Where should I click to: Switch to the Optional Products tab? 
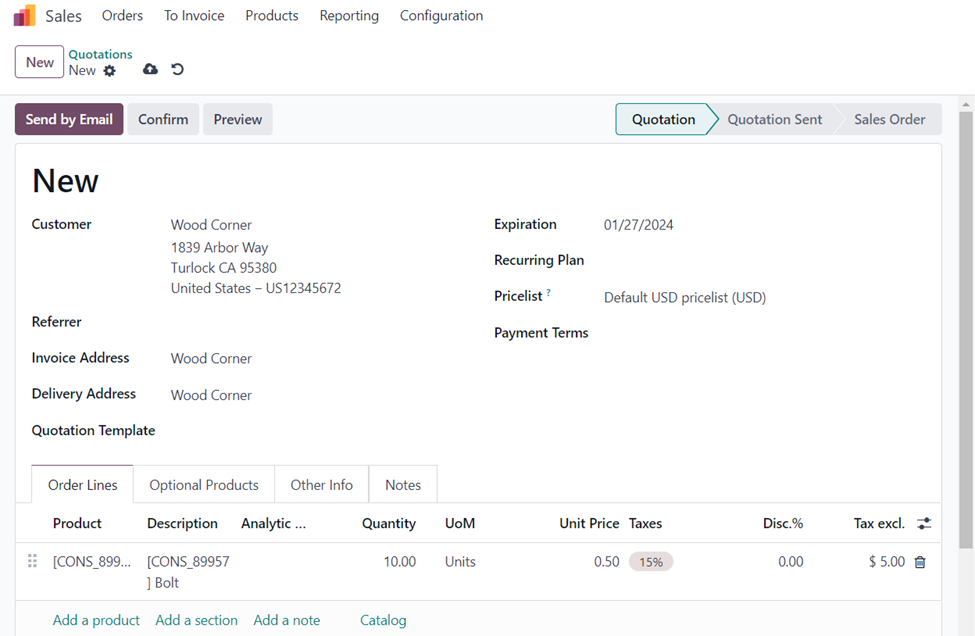tap(204, 485)
